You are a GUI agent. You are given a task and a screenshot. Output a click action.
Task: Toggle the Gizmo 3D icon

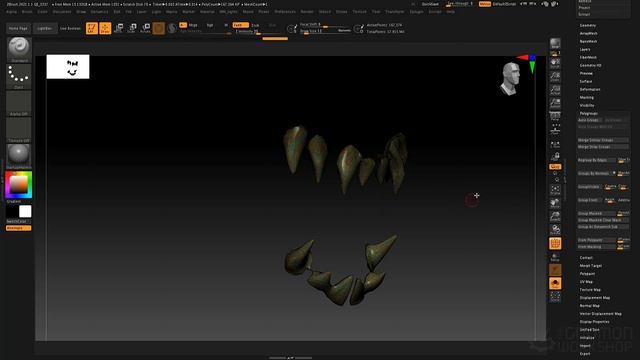click(x=159, y=28)
